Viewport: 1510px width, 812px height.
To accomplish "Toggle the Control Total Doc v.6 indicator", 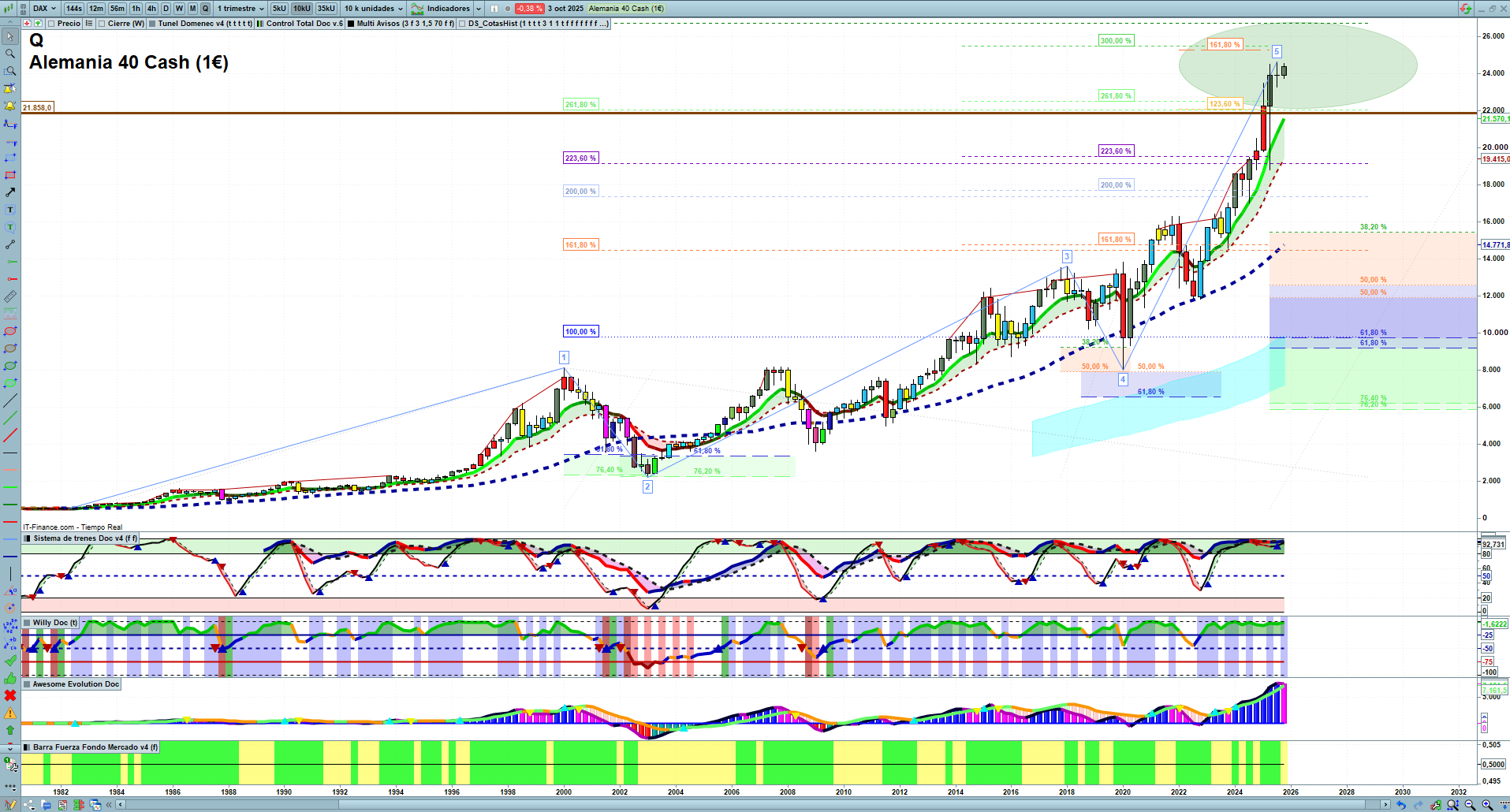I will click(x=260, y=24).
